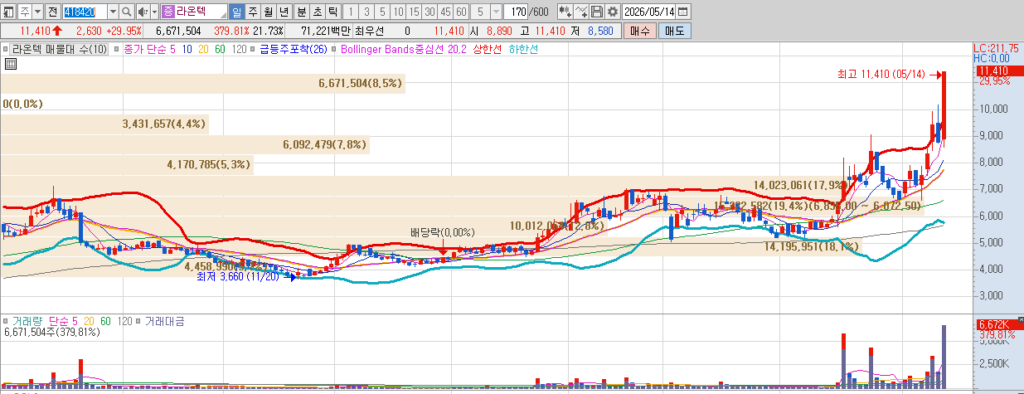1024x394 pixels.
Task: Select the 월 monthly period tab
Action: pyautogui.click(x=268, y=12)
